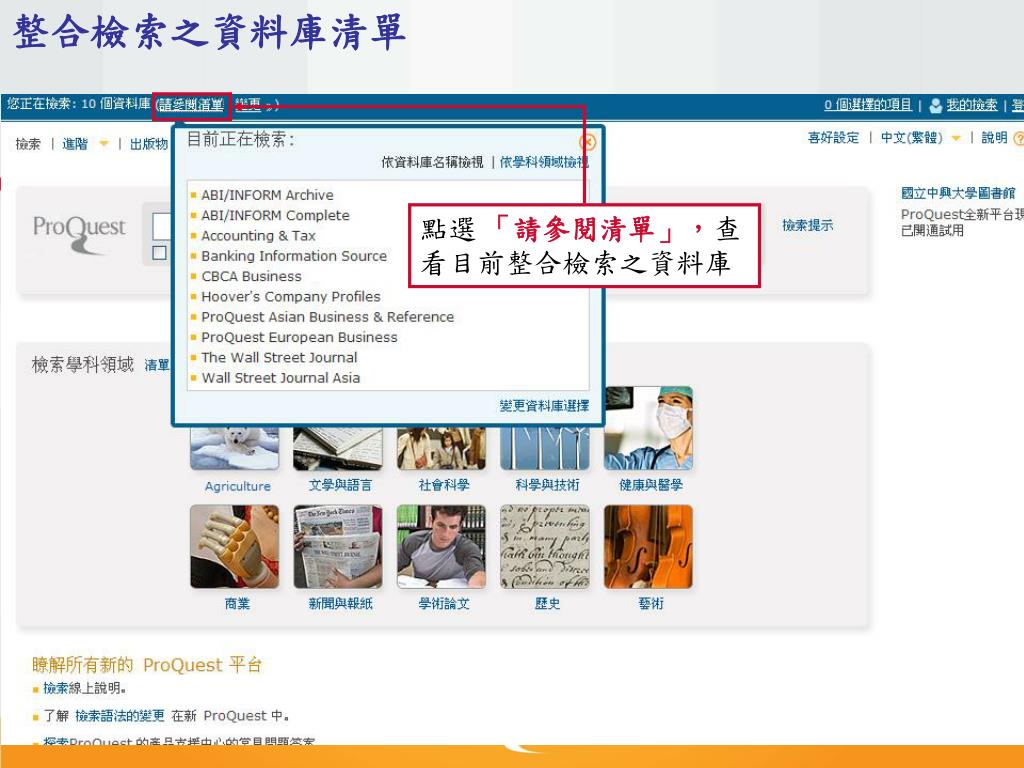Open 0 個選擇的項目 link

[867, 104]
